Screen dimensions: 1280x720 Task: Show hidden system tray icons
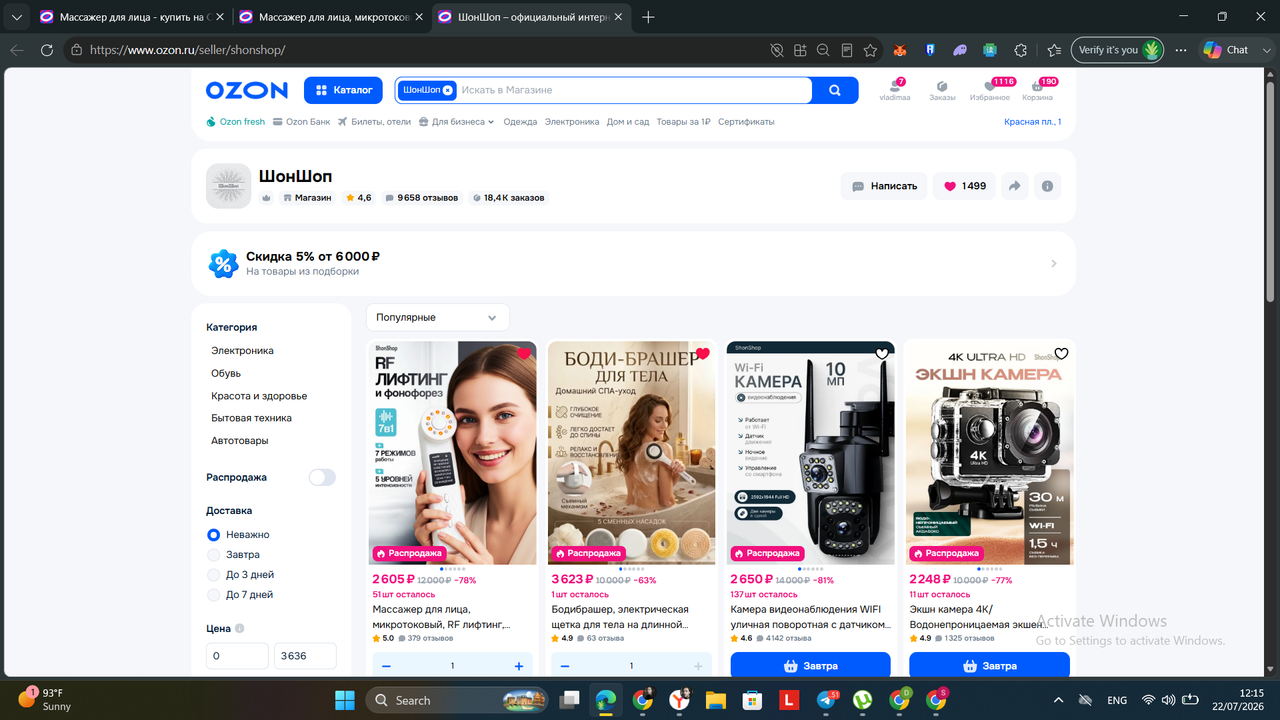pyautogui.click(x=1059, y=700)
